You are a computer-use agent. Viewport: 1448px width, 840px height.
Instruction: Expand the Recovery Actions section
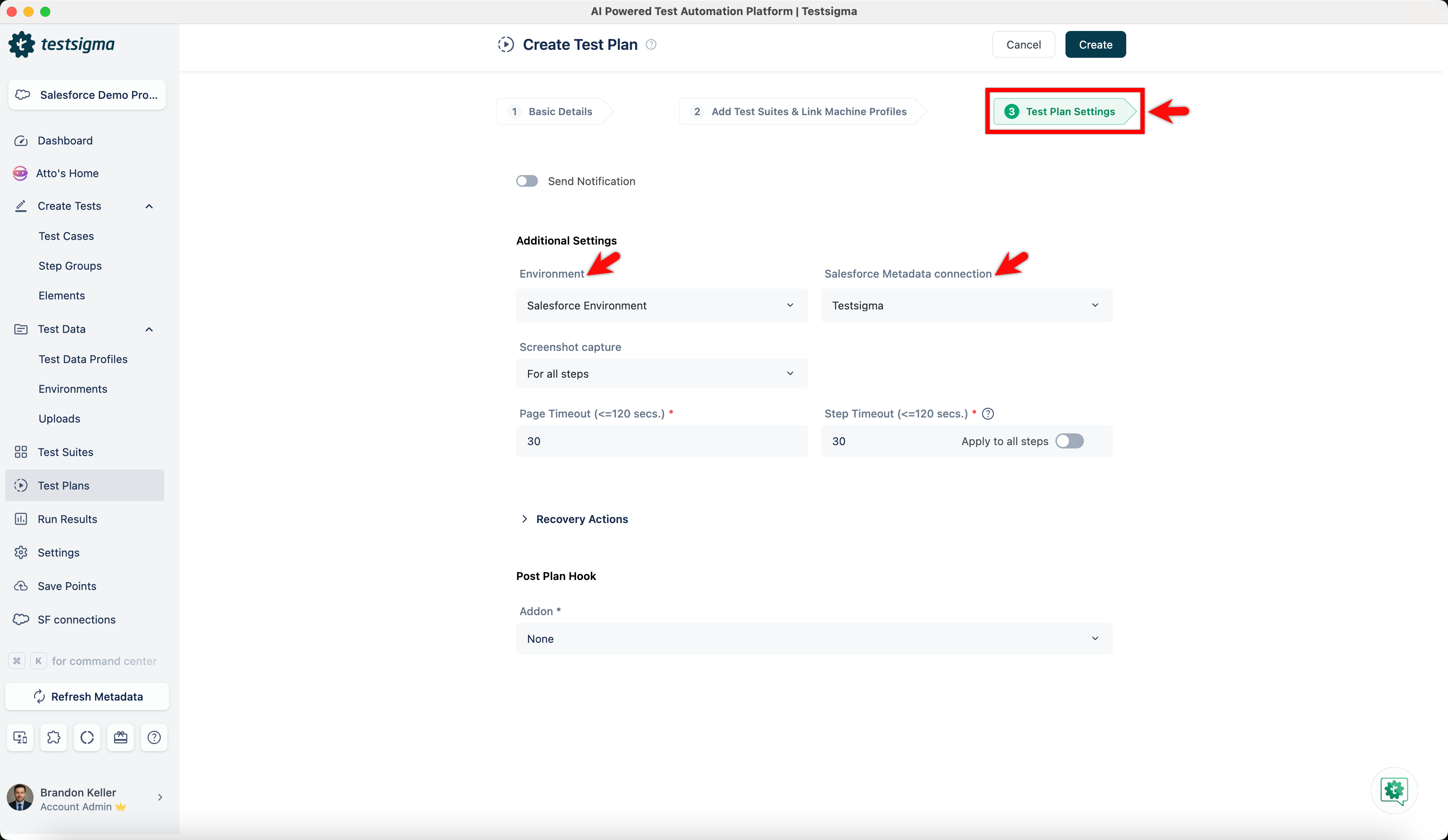pos(581,519)
